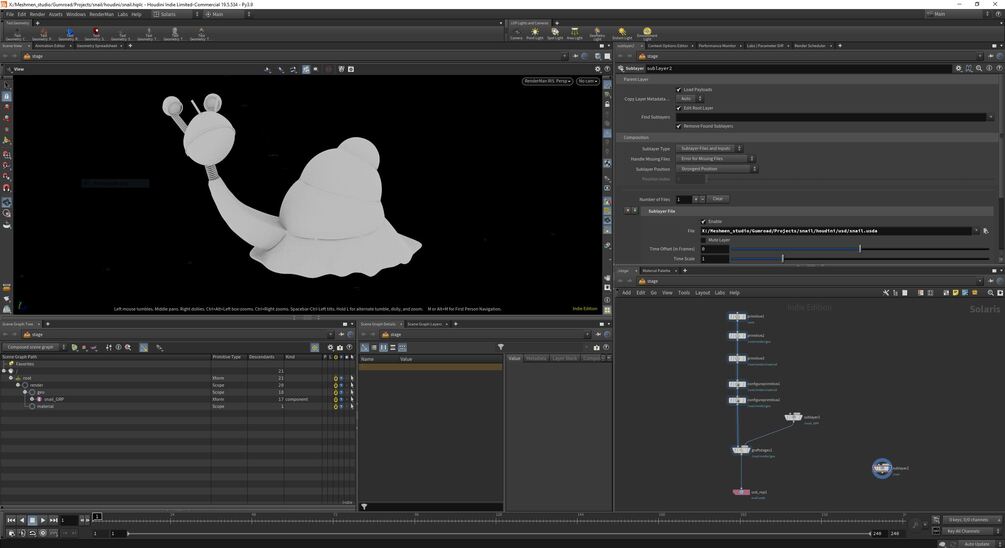The image size is (1005, 548).
Task: Adjust Time Scale slider handle
Action: coord(782,258)
